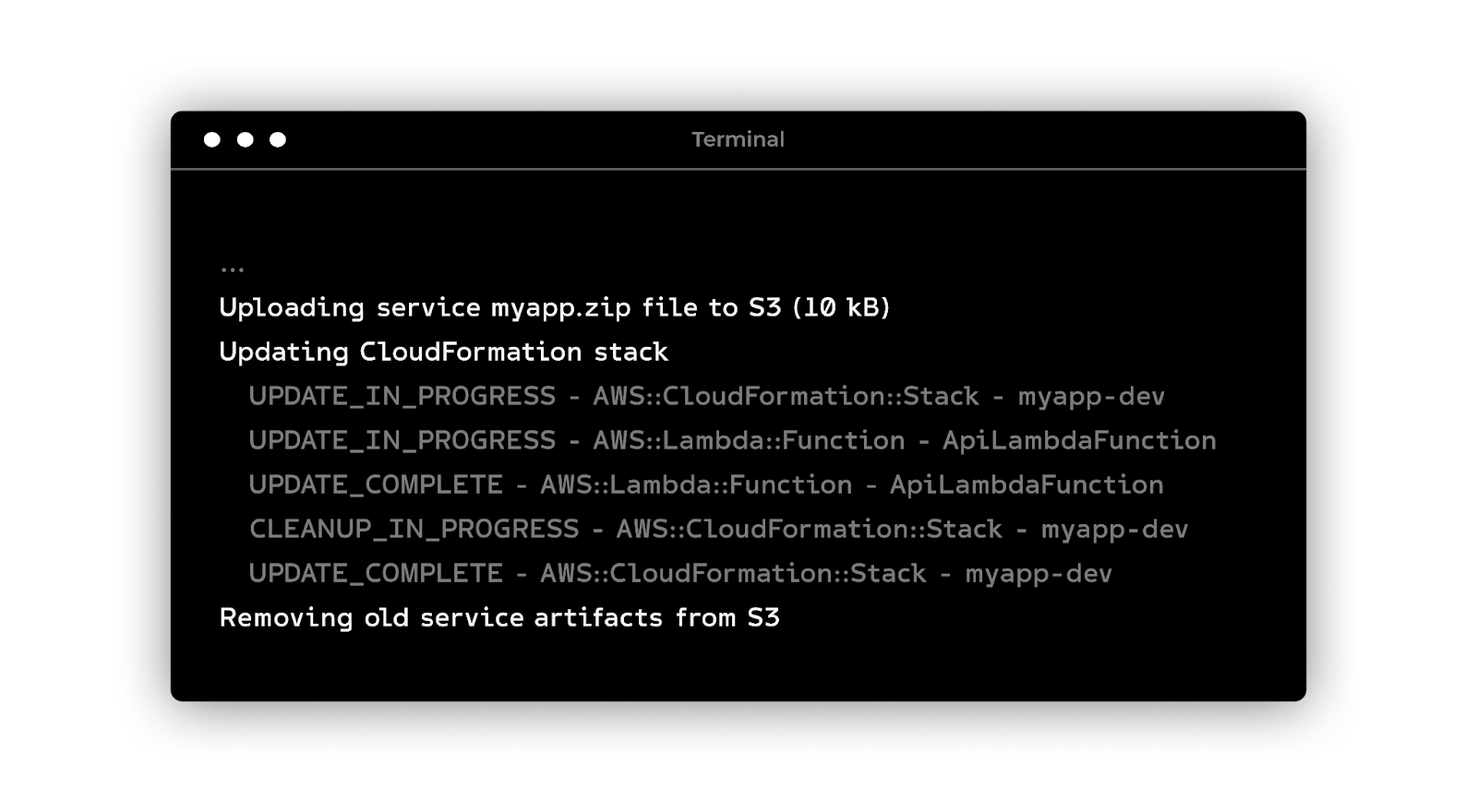Click AWS::CloudFormation::Stack on the final UPDATE_COMPLETE line
Image resolution: width=1477 pixels, height=812 pixels.
tap(733, 573)
